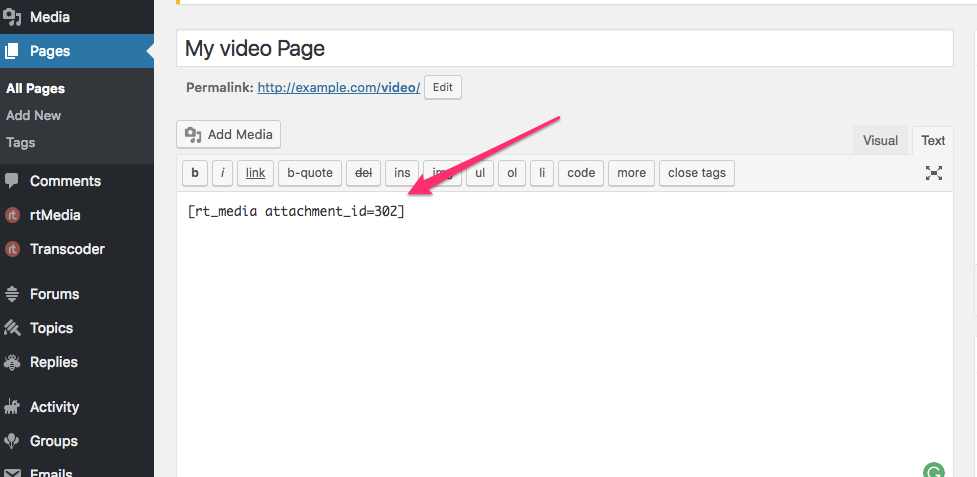Screen dimensions: 977x477
Task: Toggle distraction-free fullscreen editor icon
Action: click(933, 173)
